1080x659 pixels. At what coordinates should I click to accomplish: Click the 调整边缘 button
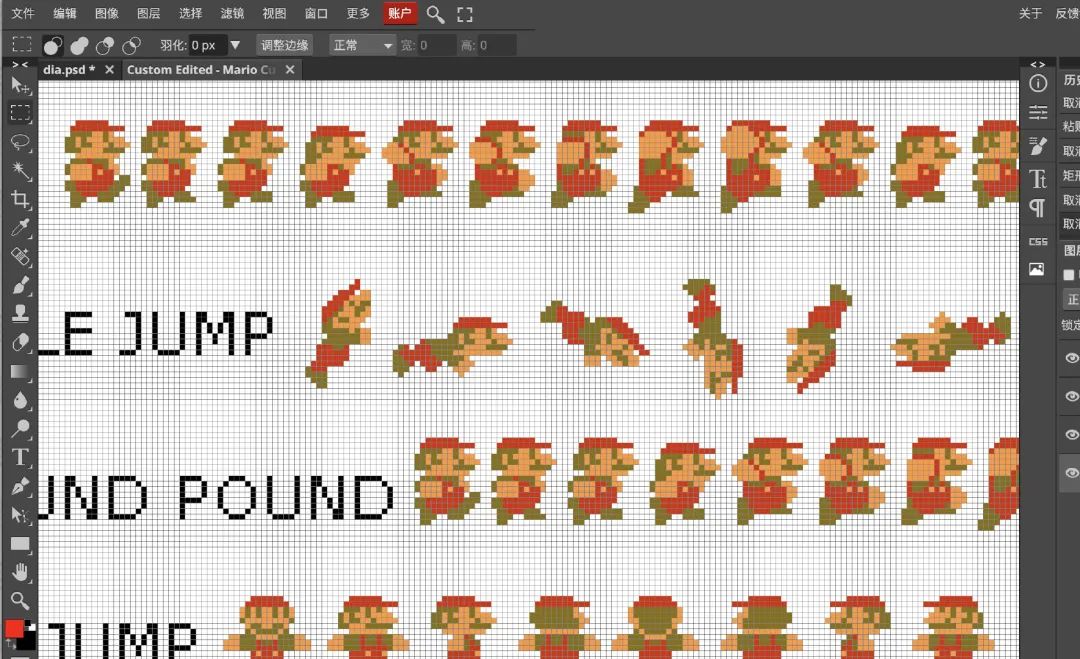pyautogui.click(x=284, y=45)
